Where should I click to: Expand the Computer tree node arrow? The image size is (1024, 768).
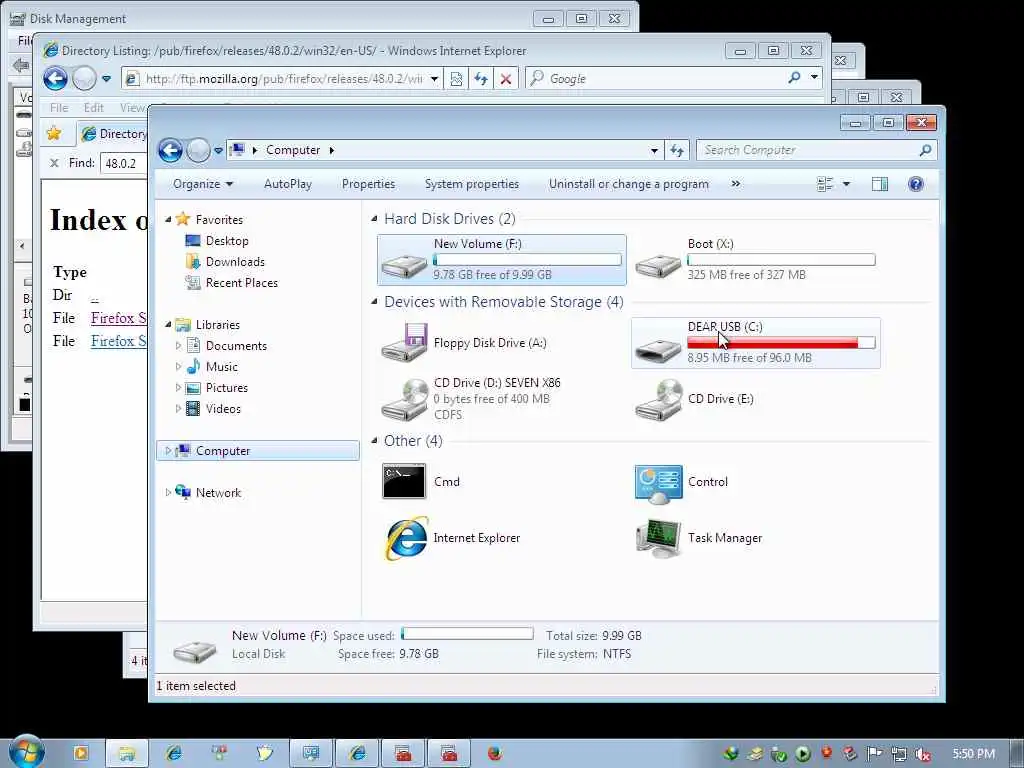click(x=168, y=451)
